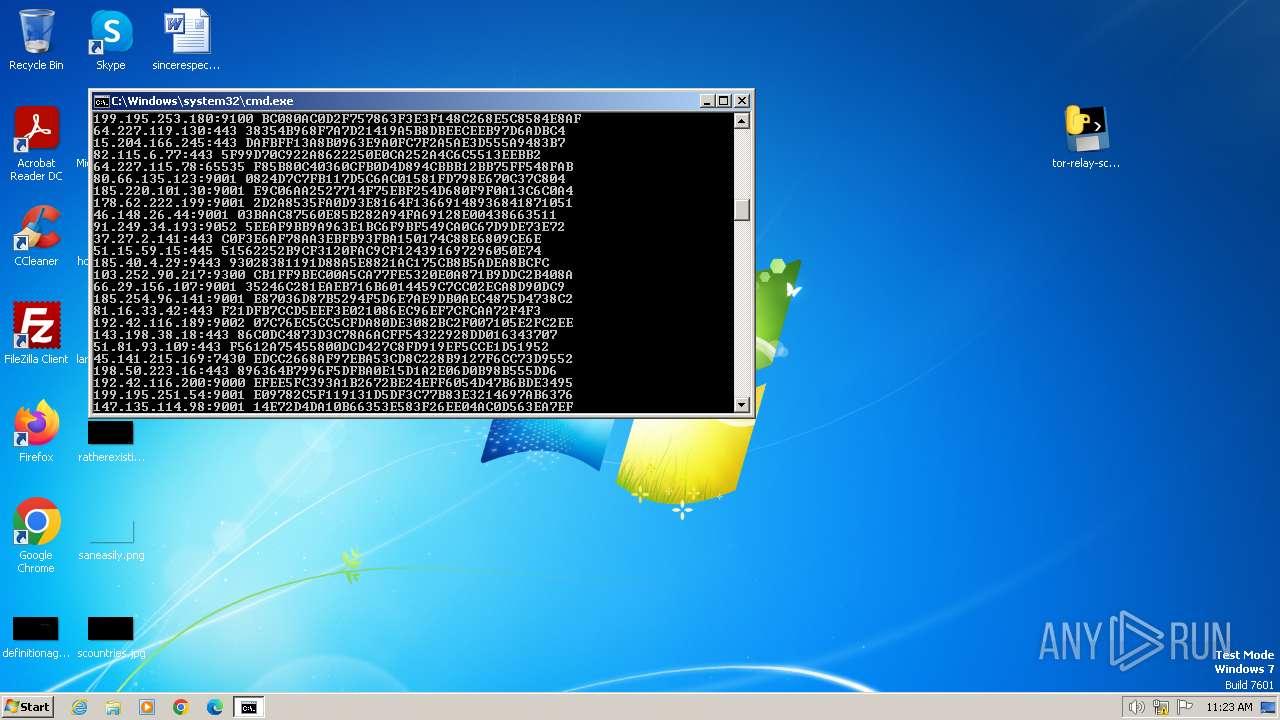Click the line starting 80.66.135.123:9001
The width and height of the screenshot is (1280, 720).
[329, 179]
